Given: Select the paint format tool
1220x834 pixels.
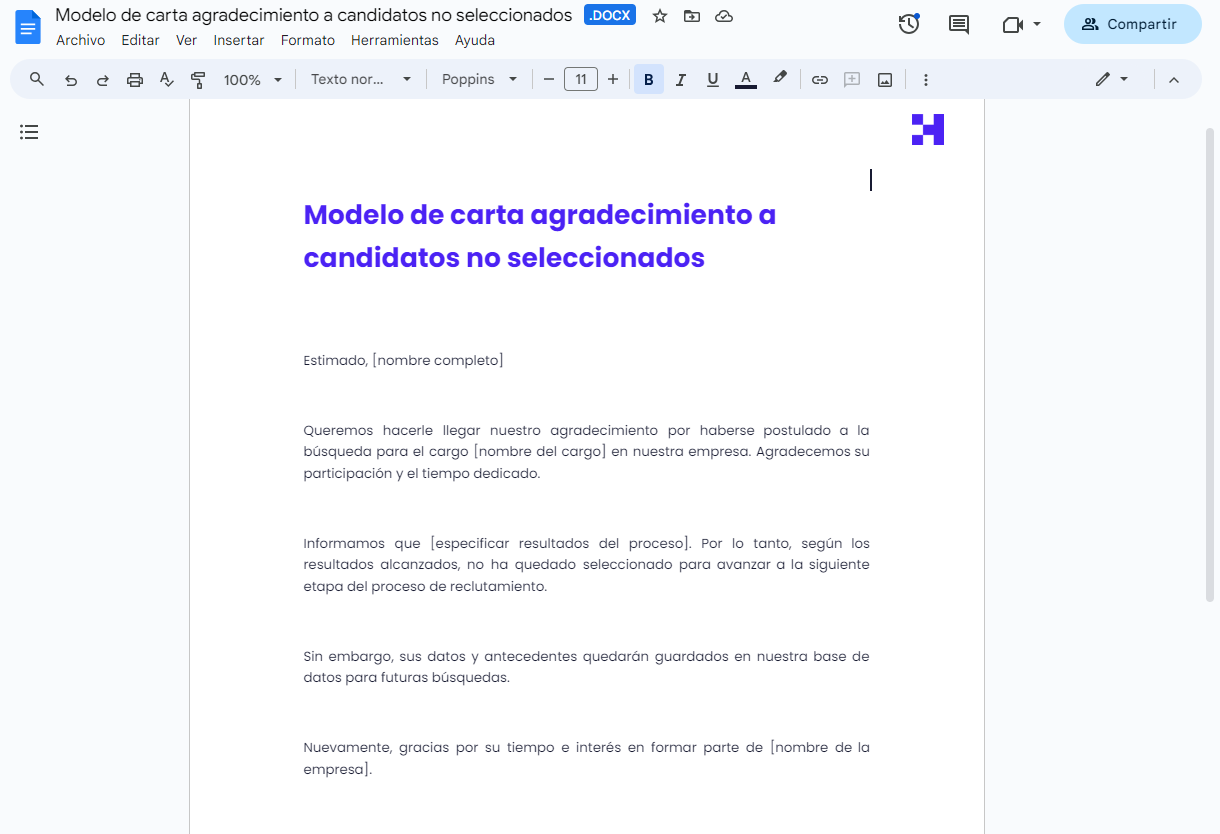Looking at the screenshot, I should tap(198, 78).
